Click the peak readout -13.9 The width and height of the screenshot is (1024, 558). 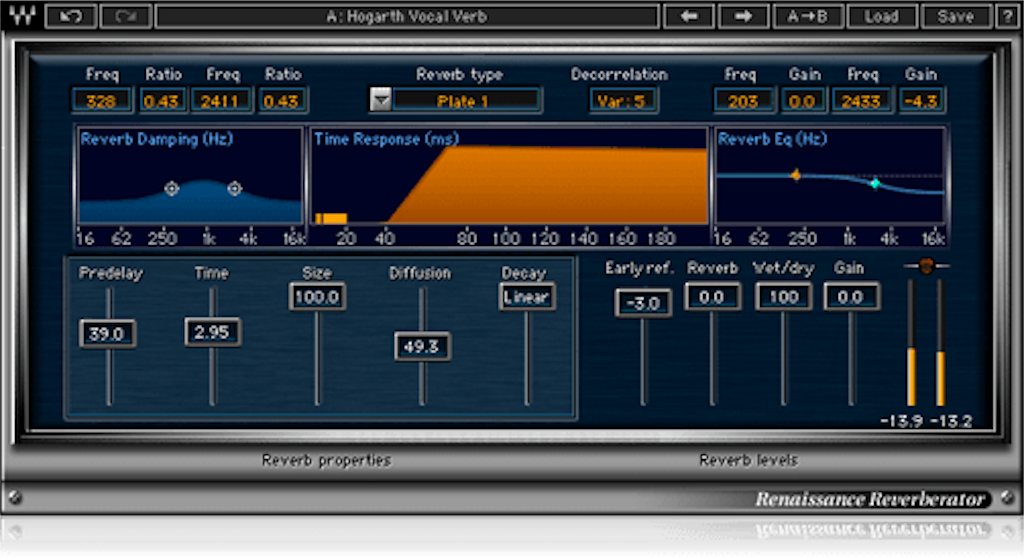(902, 421)
